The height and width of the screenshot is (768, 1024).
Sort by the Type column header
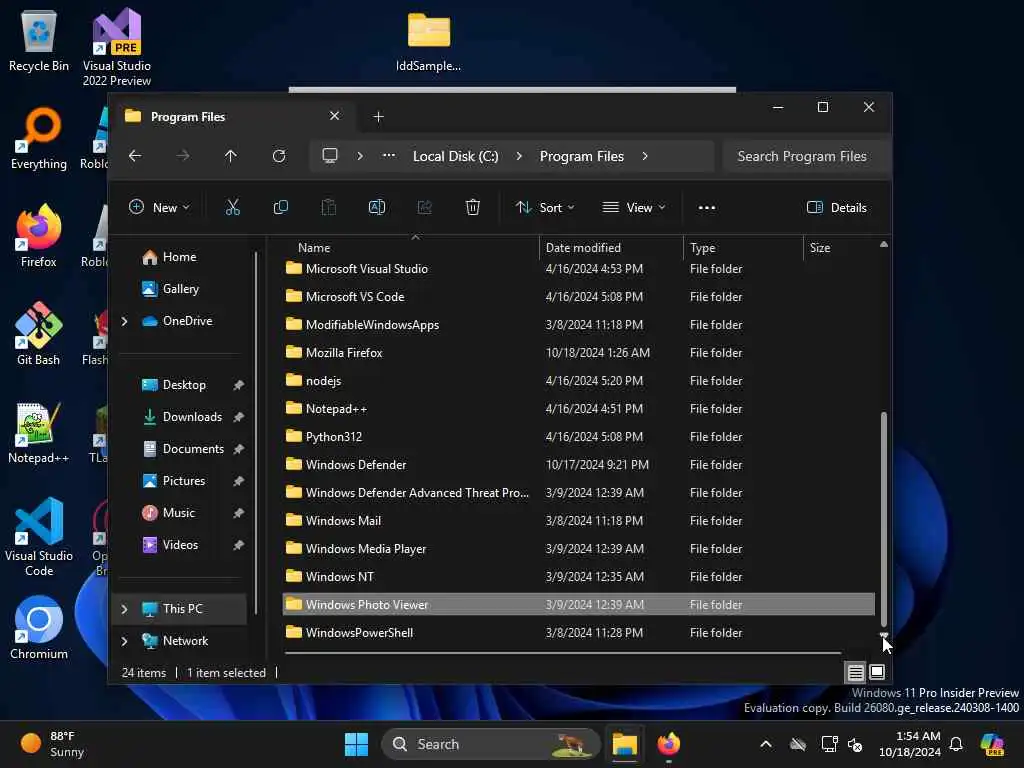click(743, 248)
